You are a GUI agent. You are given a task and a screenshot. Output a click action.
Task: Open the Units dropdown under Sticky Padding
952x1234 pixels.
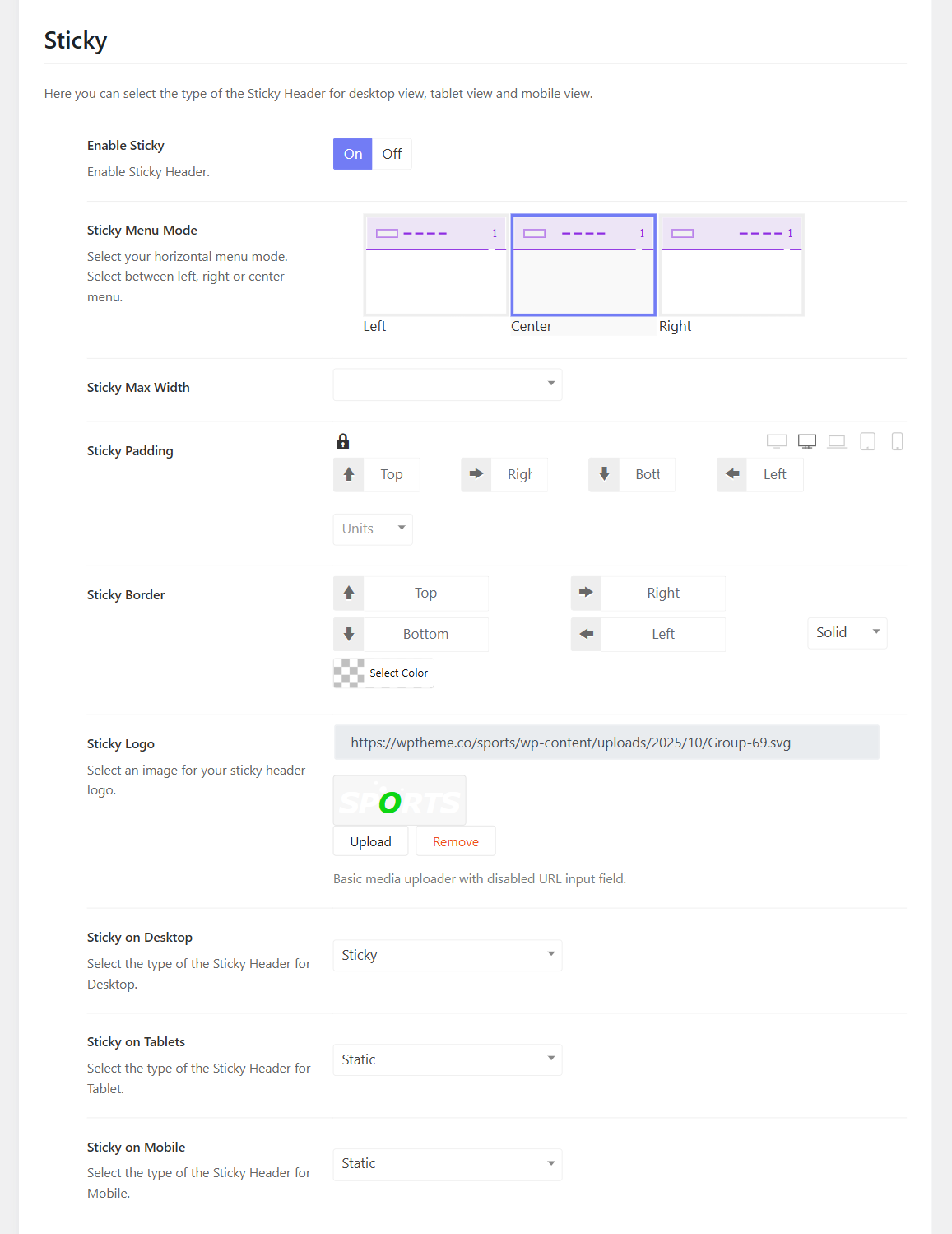click(372, 529)
